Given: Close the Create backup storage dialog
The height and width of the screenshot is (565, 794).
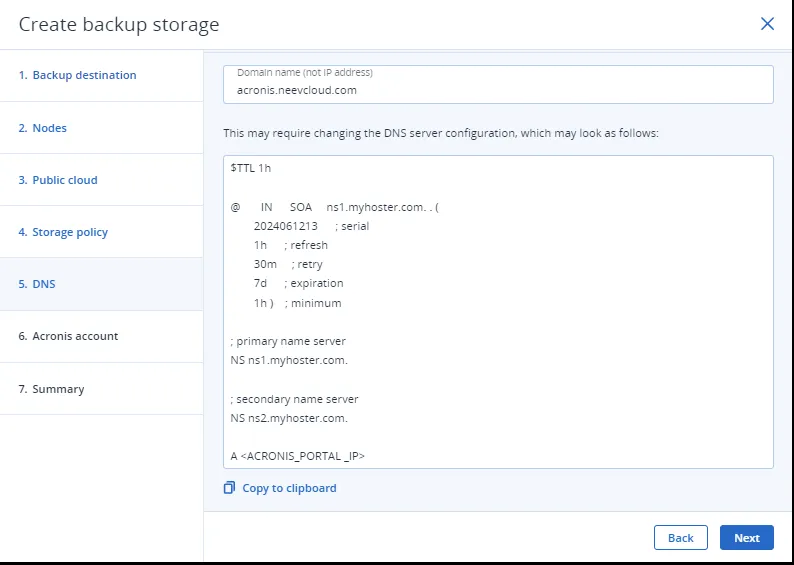Looking at the screenshot, I should point(767,24).
